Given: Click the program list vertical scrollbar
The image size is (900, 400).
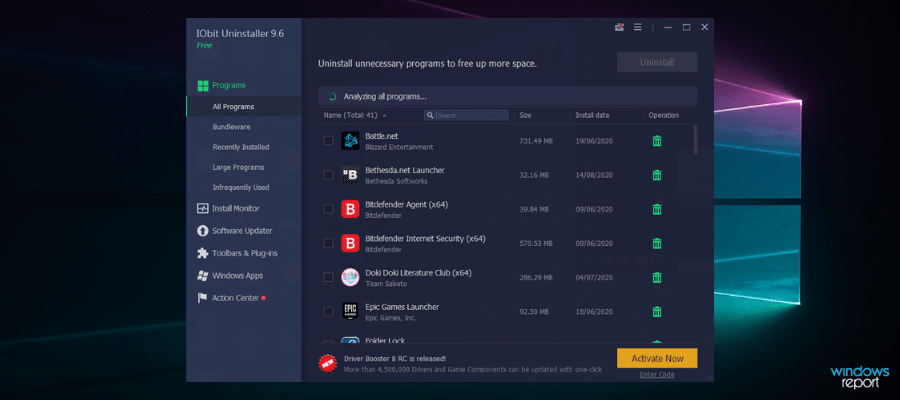Looking at the screenshot, I should coord(696,139).
